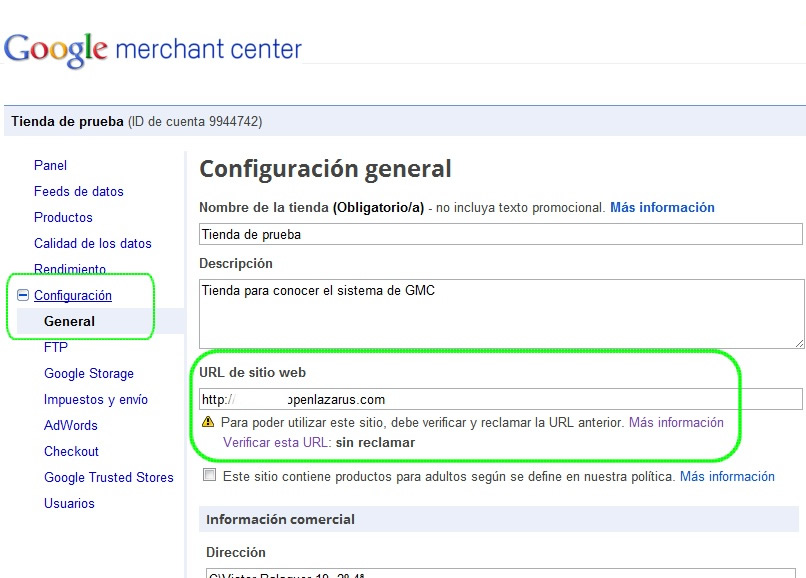Click the URL de sitio web field

coord(501,399)
